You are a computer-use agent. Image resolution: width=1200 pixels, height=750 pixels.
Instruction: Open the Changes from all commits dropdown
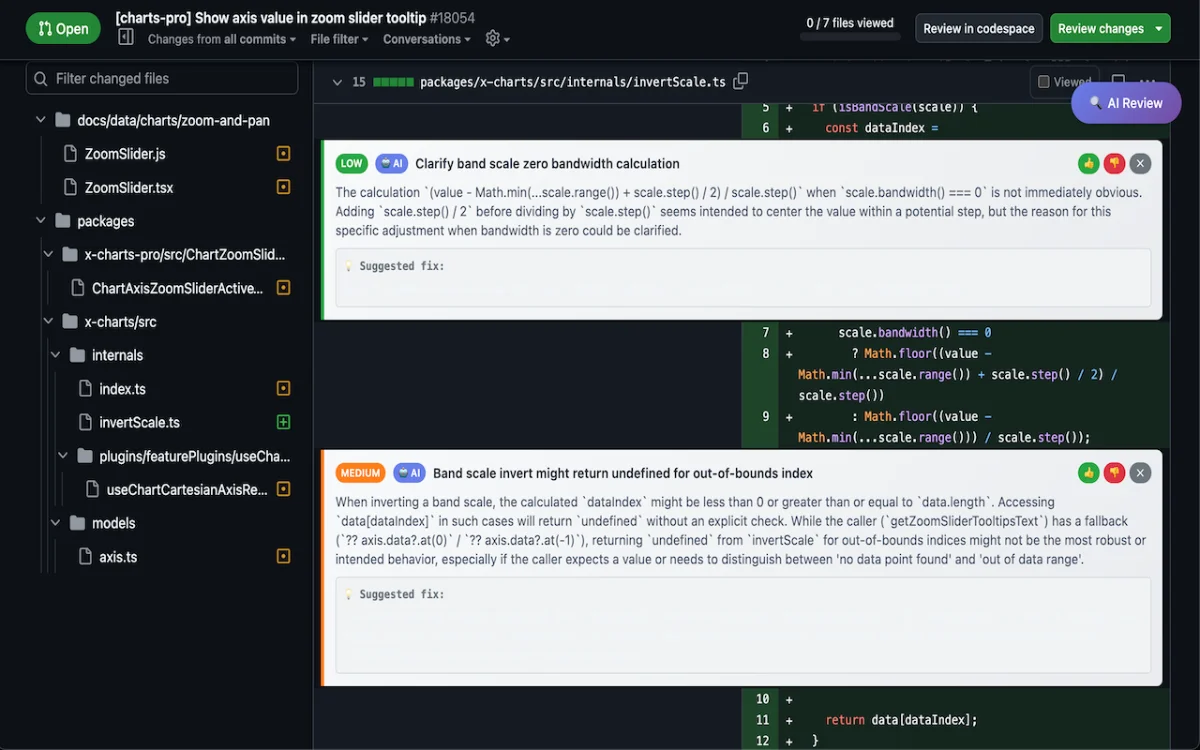[x=221, y=39]
